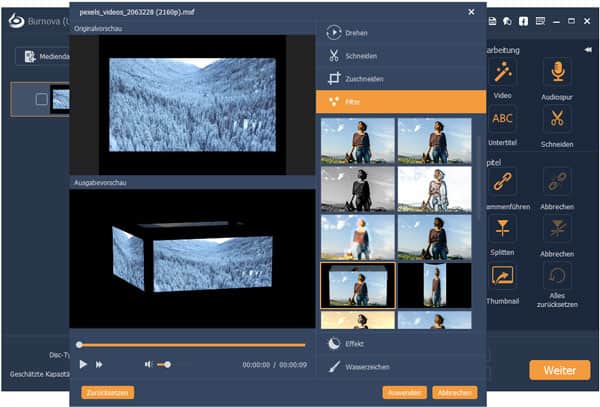Image resolution: width=600 pixels, height=407 pixels.
Task: Click the Audiospur microphone icon
Action: point(558,71)
